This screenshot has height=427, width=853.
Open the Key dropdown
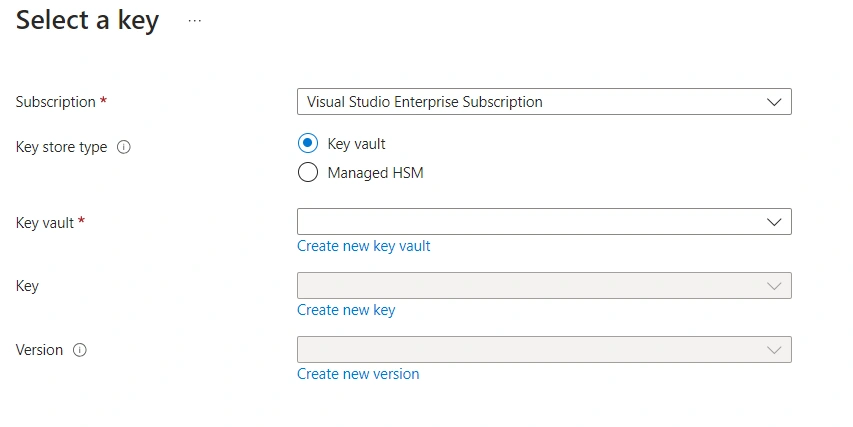coord(544,286)
